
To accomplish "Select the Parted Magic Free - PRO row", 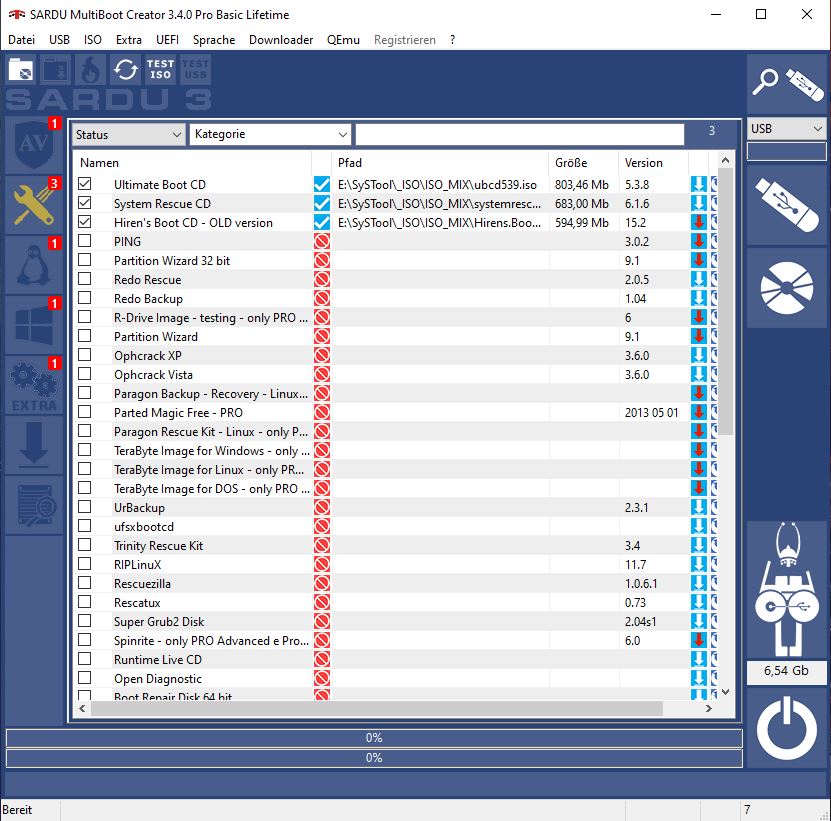I will click(x=395, y=412).
